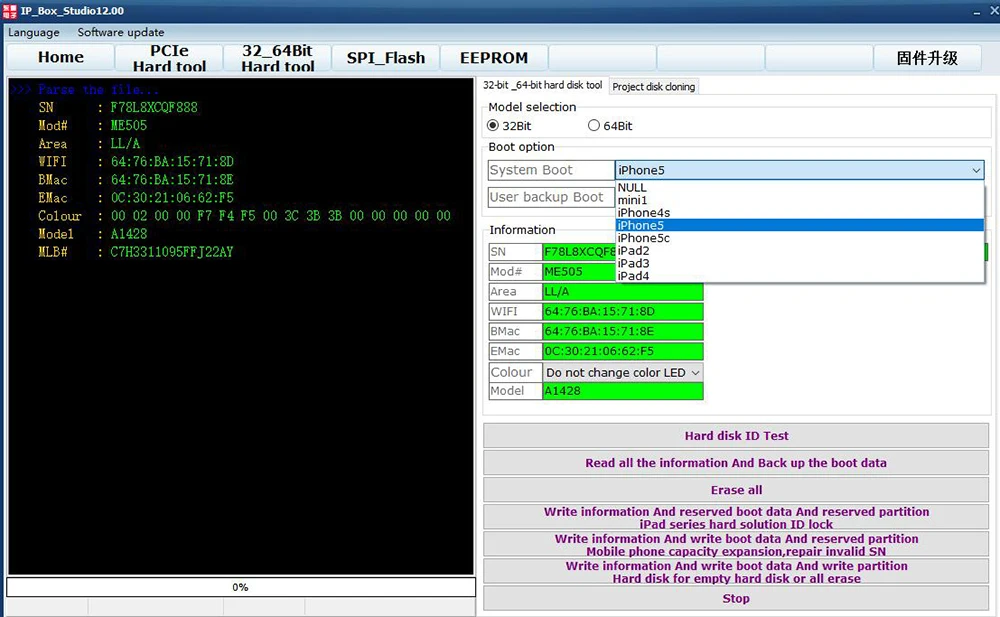The height and width of the screenshot is (617, 1000).
Task: Click the Colour hex bytes line in console
Action: coord(281,216)
